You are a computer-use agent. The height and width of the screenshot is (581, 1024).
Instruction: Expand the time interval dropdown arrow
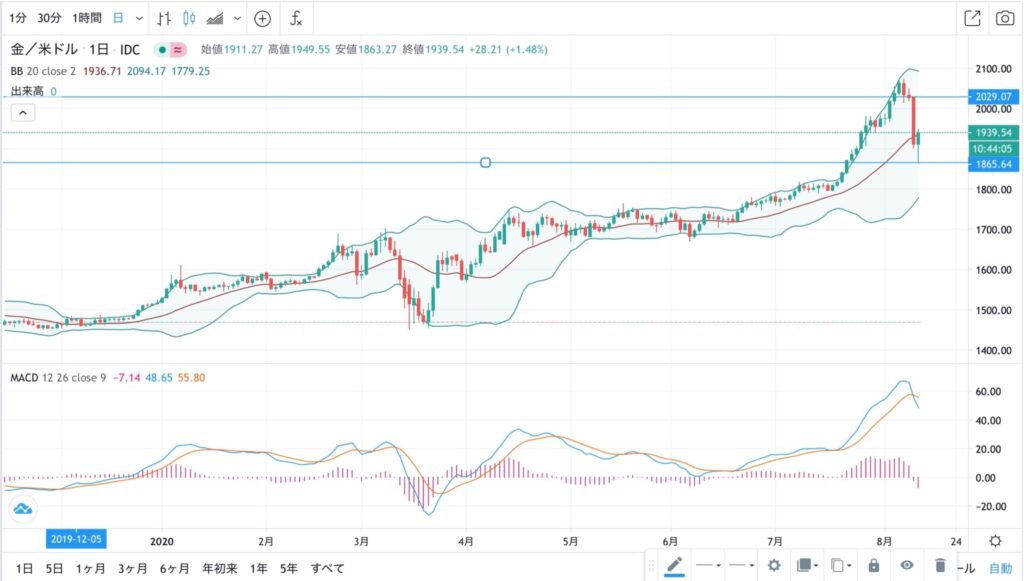coord(137,18)
